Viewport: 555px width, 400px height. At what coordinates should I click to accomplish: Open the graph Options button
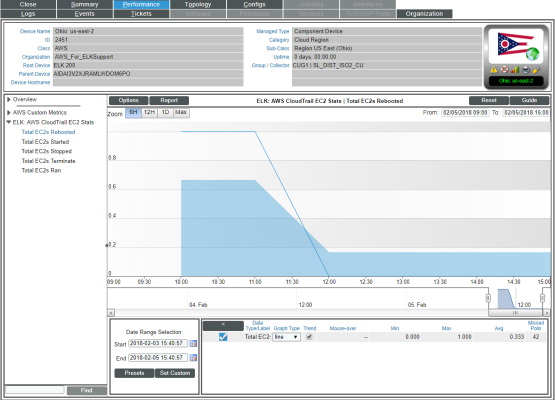point(129,101)
